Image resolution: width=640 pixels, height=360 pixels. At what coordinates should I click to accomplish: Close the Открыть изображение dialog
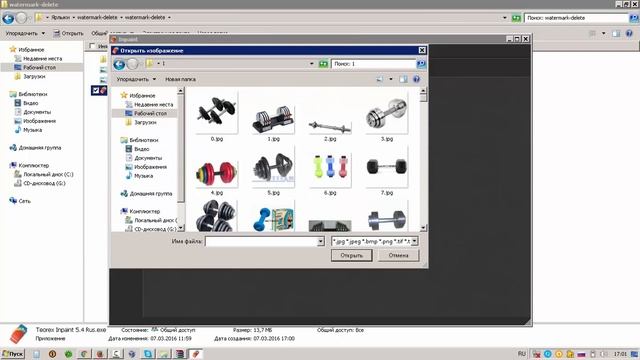point(422,50)
